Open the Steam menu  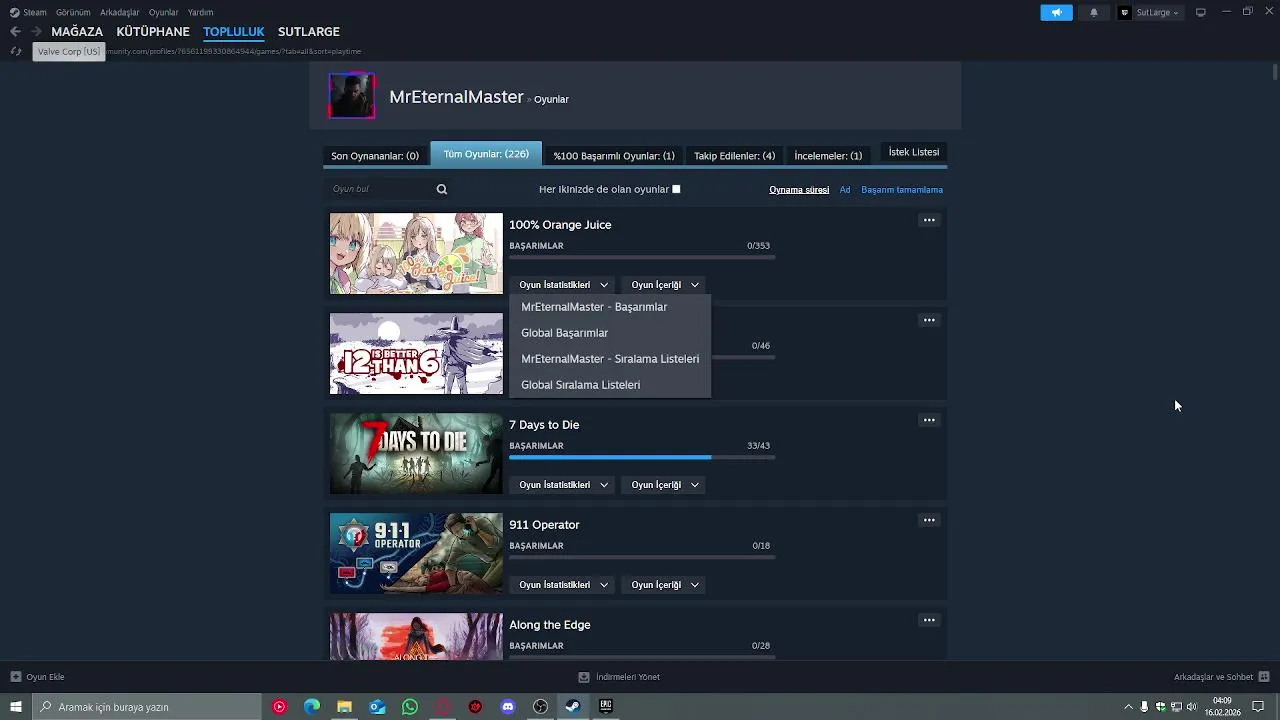(x=28, y=12)
